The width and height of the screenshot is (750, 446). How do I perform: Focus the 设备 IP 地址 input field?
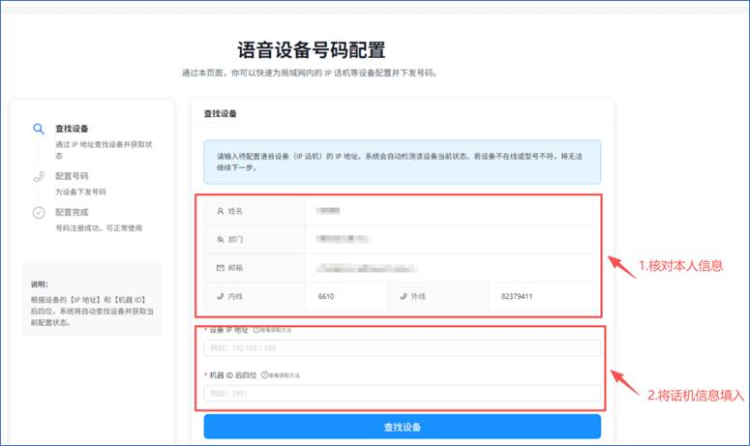point(402,348)
